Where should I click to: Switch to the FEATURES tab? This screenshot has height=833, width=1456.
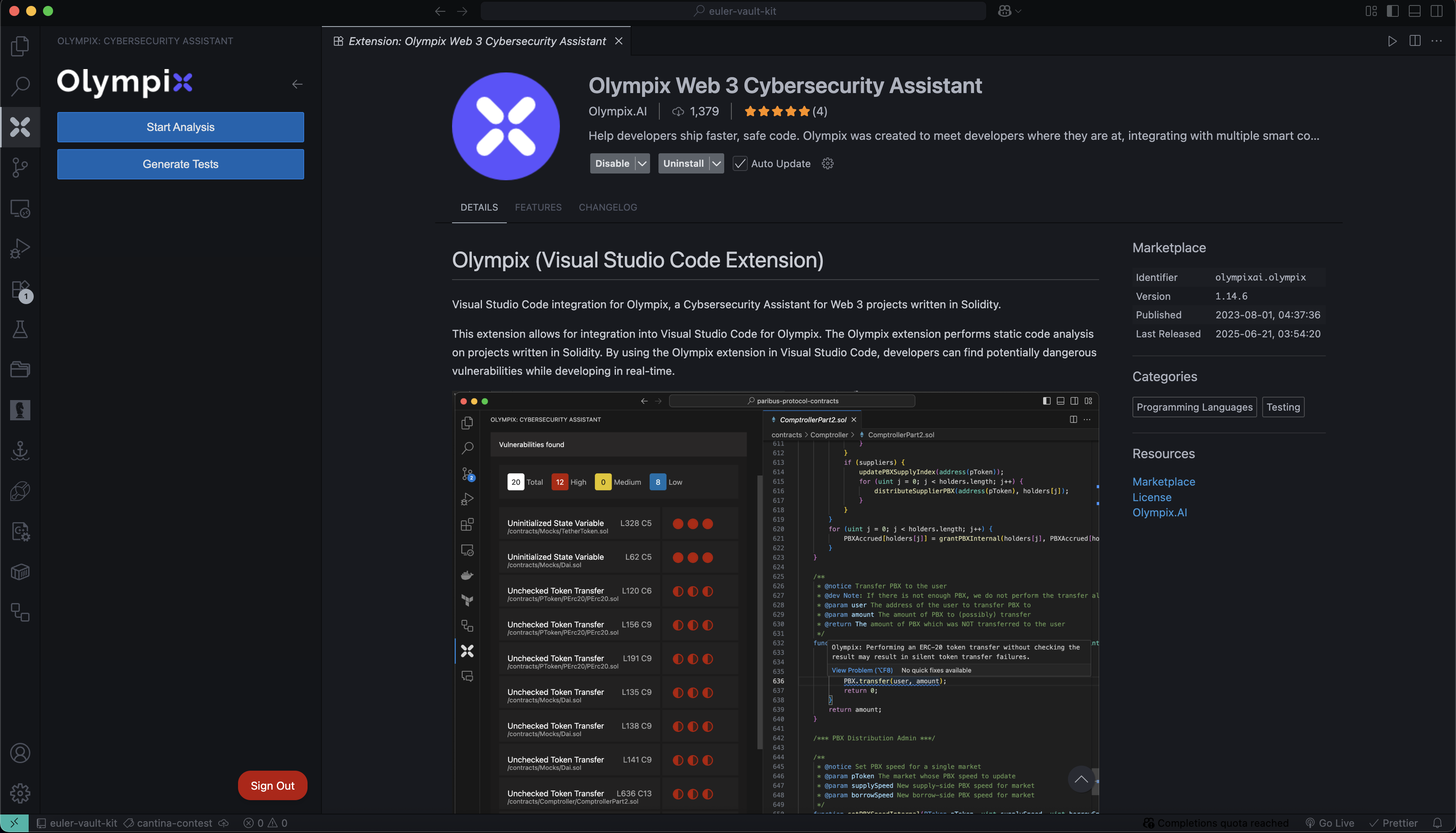click(x=538, y=207)
